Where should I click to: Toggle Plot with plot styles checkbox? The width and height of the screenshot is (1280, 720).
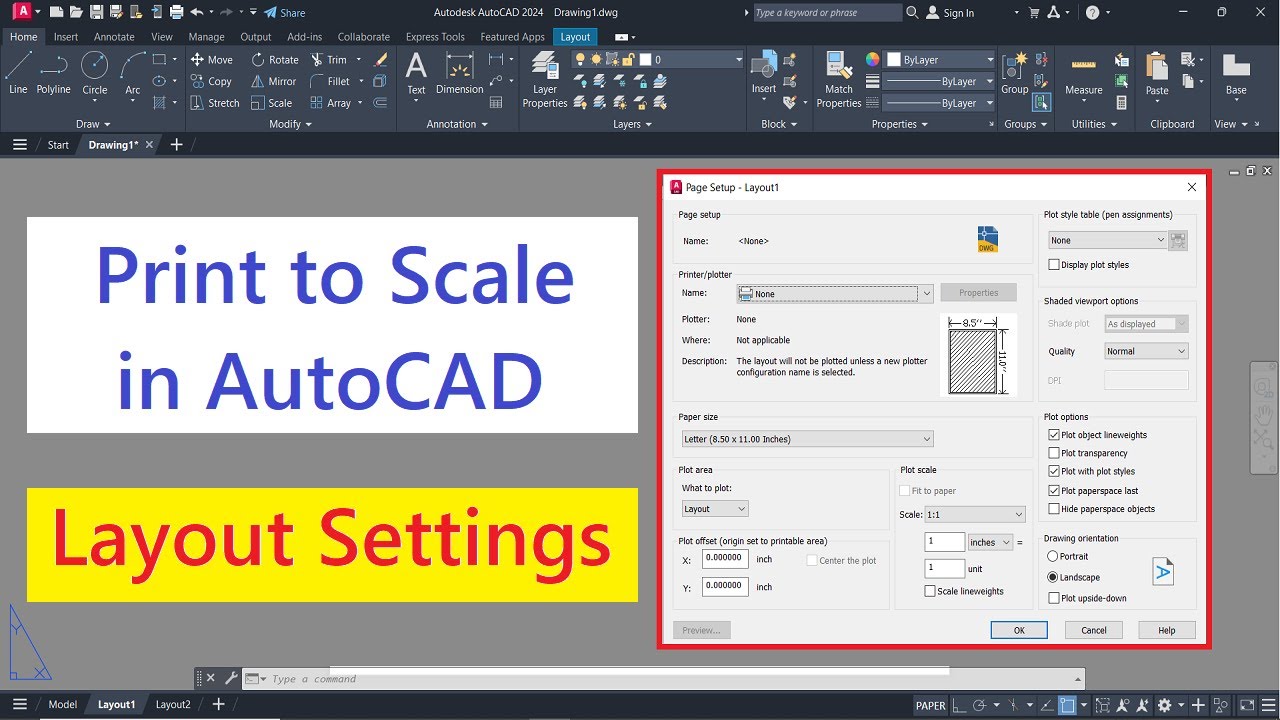pyautogui.click(x=1054, y=471)
